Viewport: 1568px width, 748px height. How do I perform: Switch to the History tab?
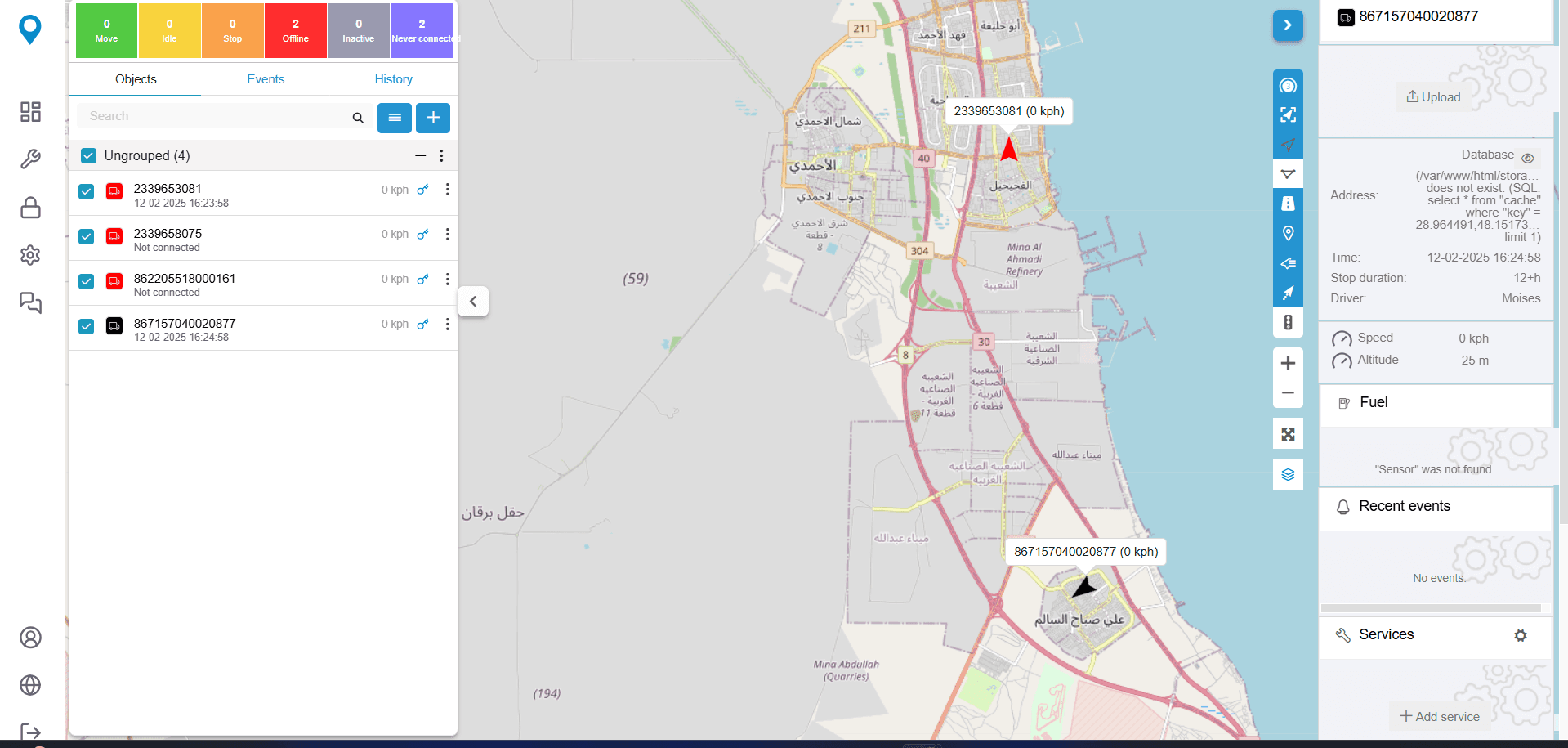[393, 79]
